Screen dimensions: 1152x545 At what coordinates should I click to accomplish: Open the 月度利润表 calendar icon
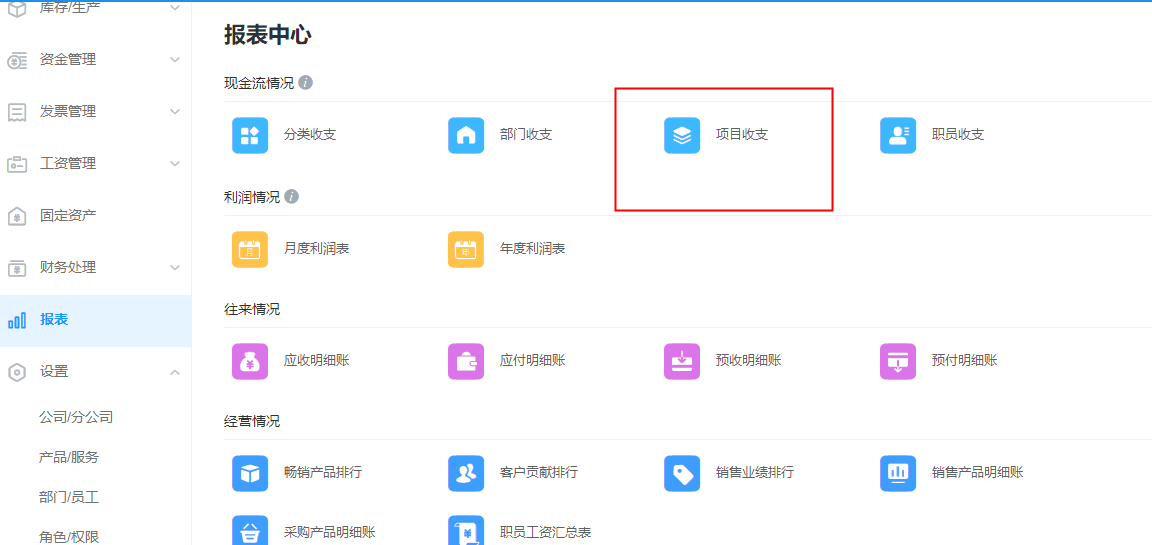(250, 249)
